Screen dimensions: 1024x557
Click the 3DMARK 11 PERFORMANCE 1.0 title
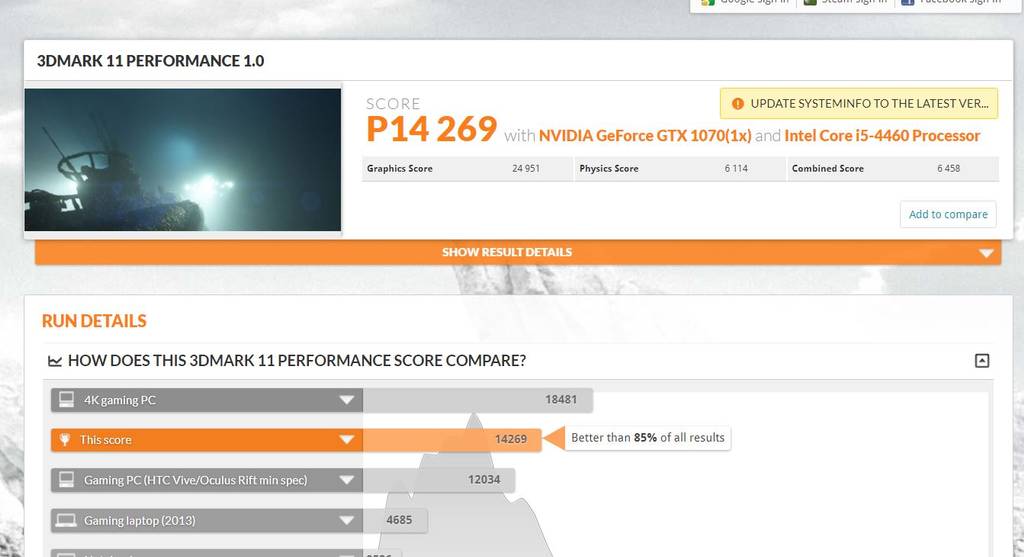point(150,61)
